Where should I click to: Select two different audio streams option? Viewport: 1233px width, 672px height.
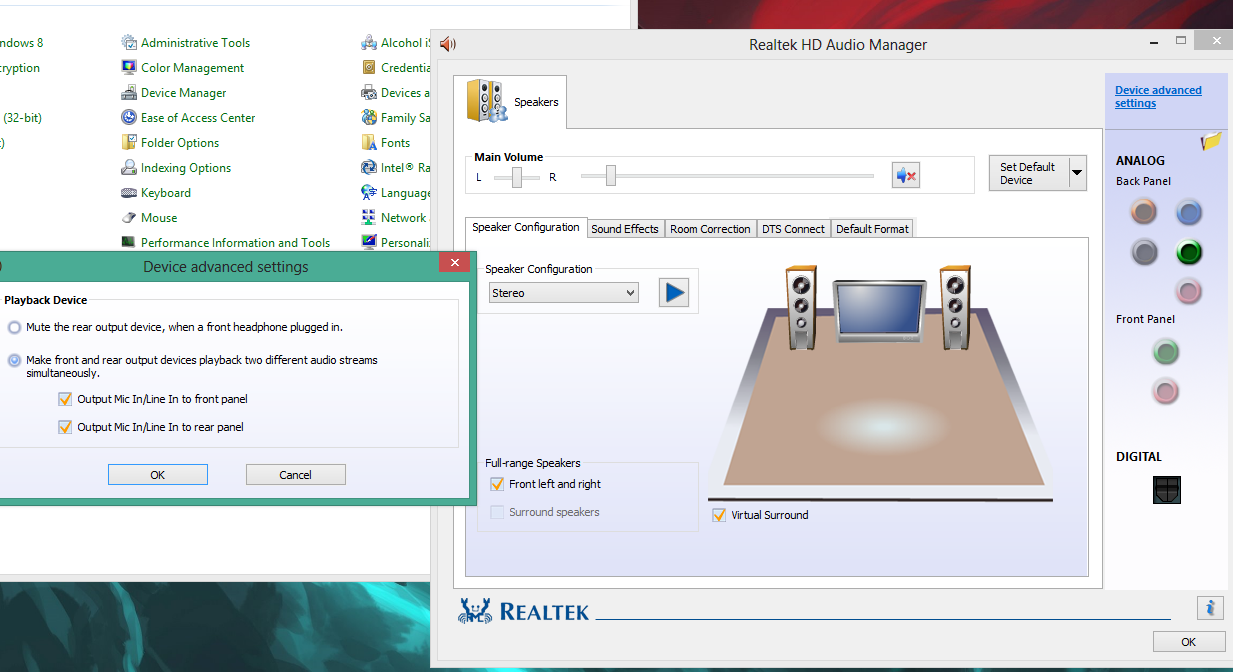coord(14,360)
